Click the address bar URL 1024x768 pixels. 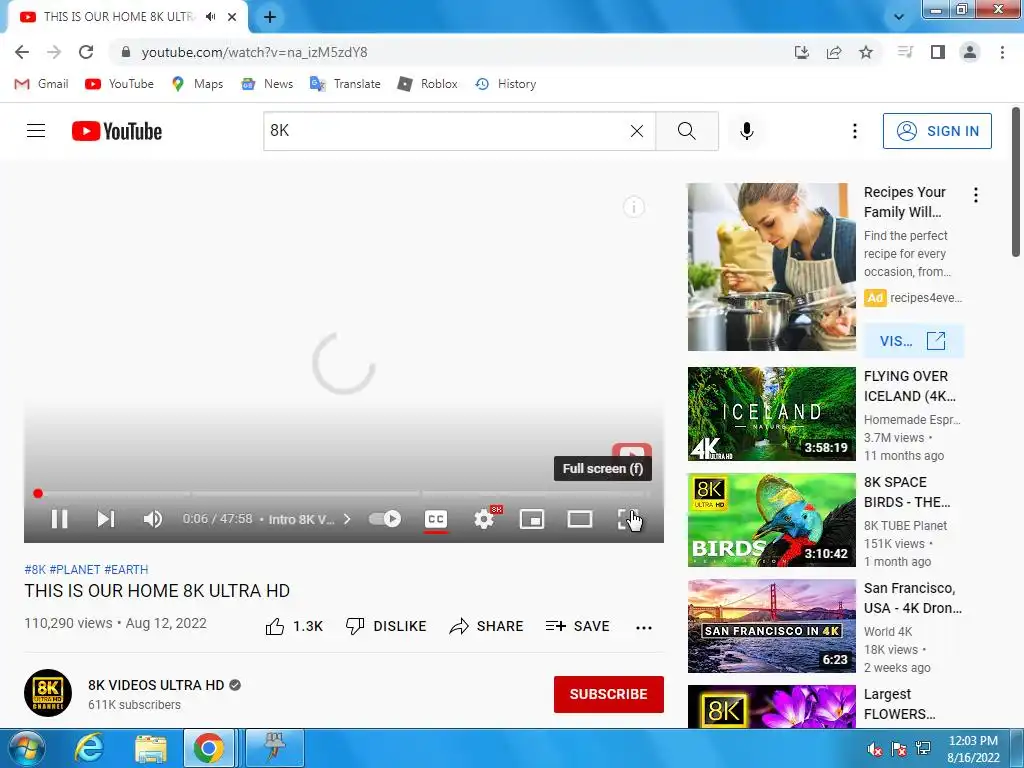(255, 52)
